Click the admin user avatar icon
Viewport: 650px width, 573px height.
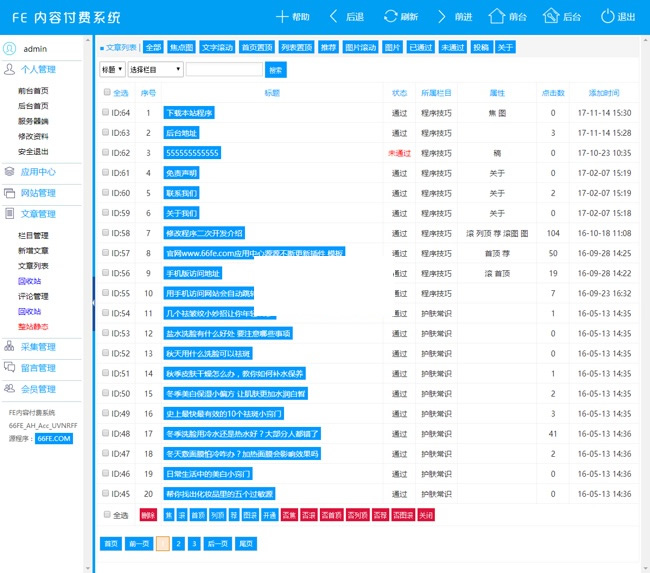[x=10, y=48]
